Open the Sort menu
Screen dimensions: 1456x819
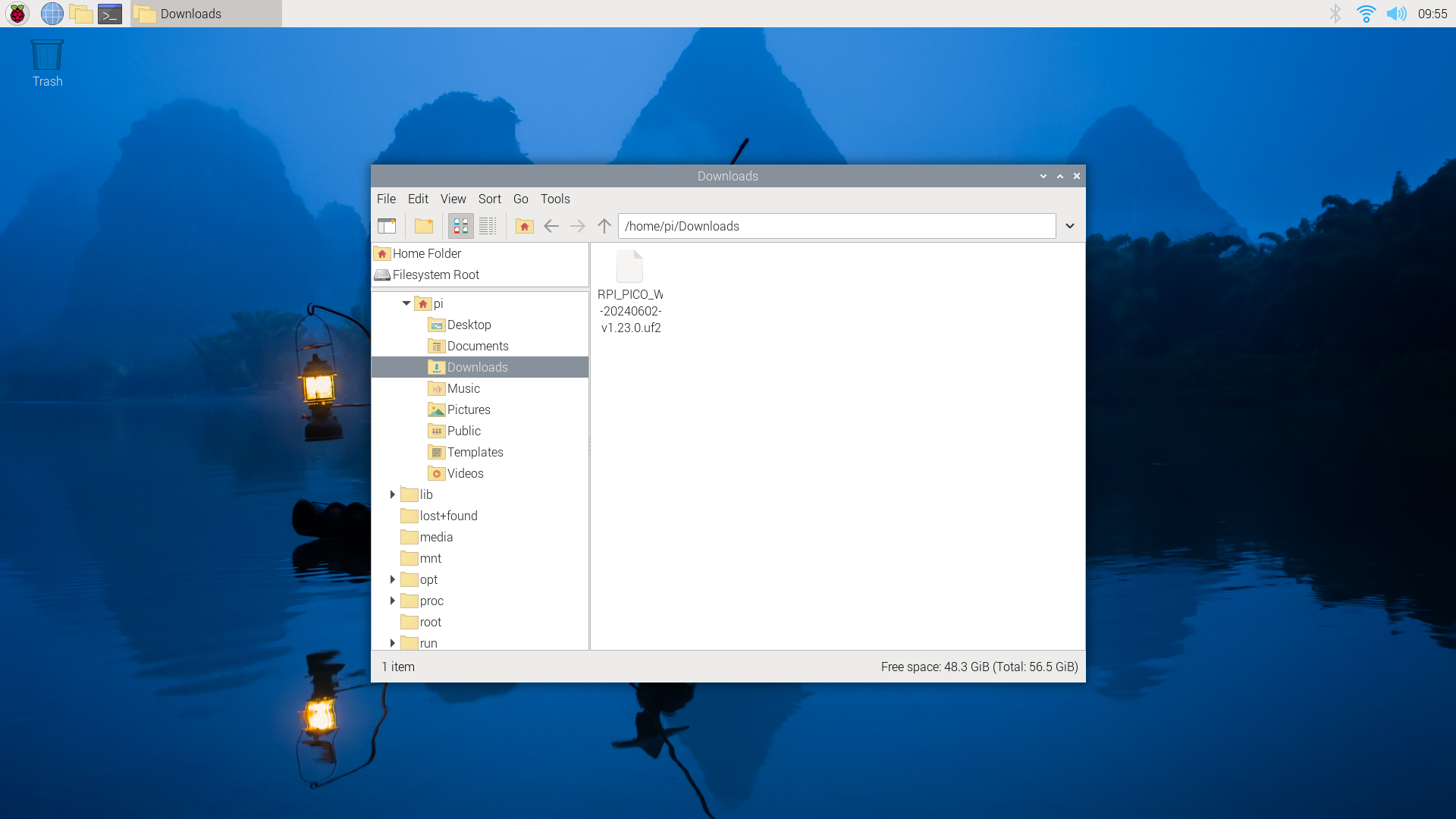point(490,199)
